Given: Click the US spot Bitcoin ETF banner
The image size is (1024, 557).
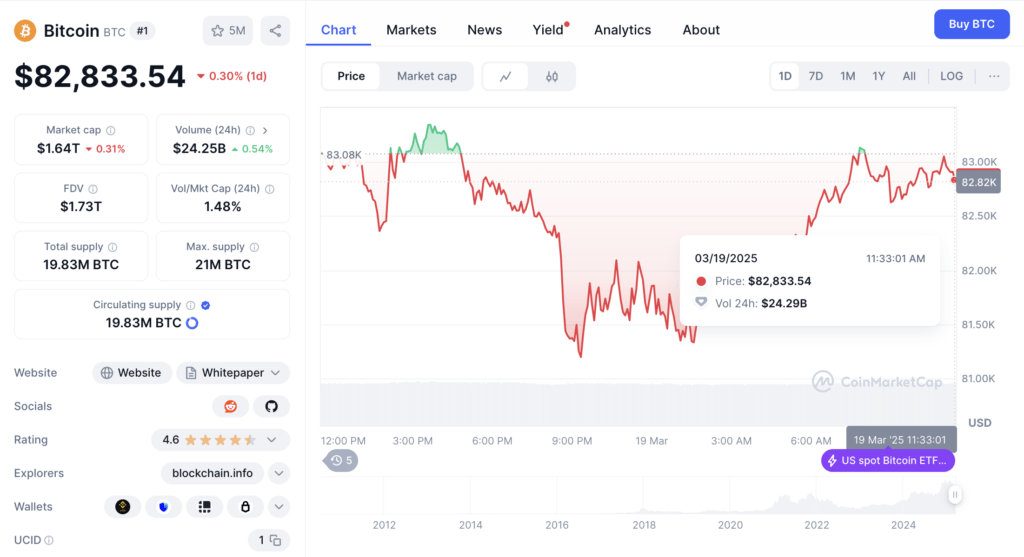Looking at the screenshot, I should pos(888,460).
